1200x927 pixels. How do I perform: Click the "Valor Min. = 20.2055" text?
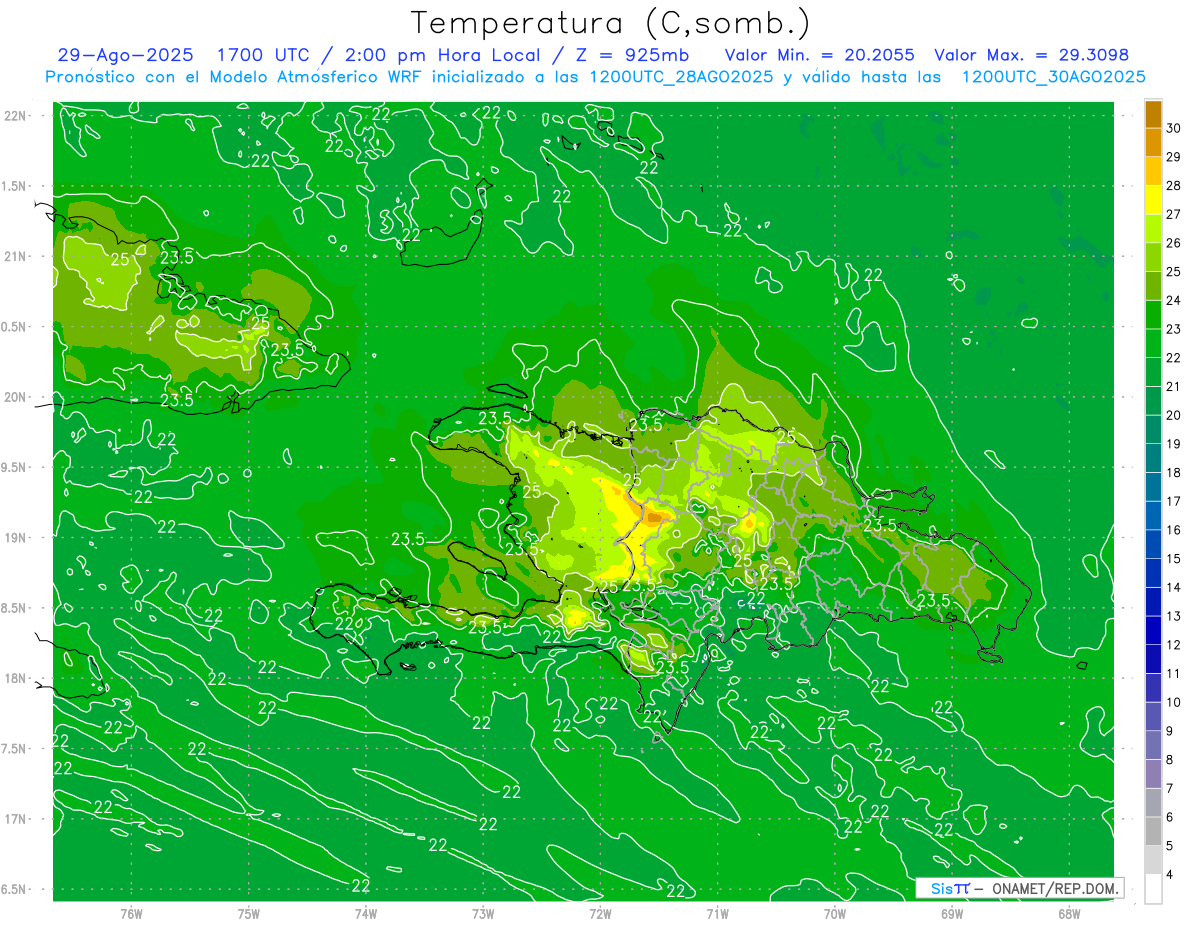click(x=819, y=56)
